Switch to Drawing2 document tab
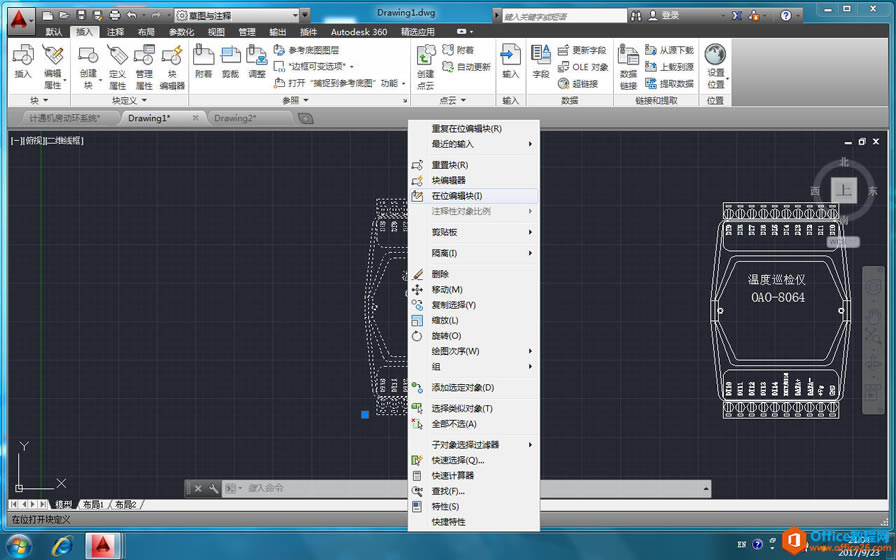The image size is (896, 560). tap(235, 118)
